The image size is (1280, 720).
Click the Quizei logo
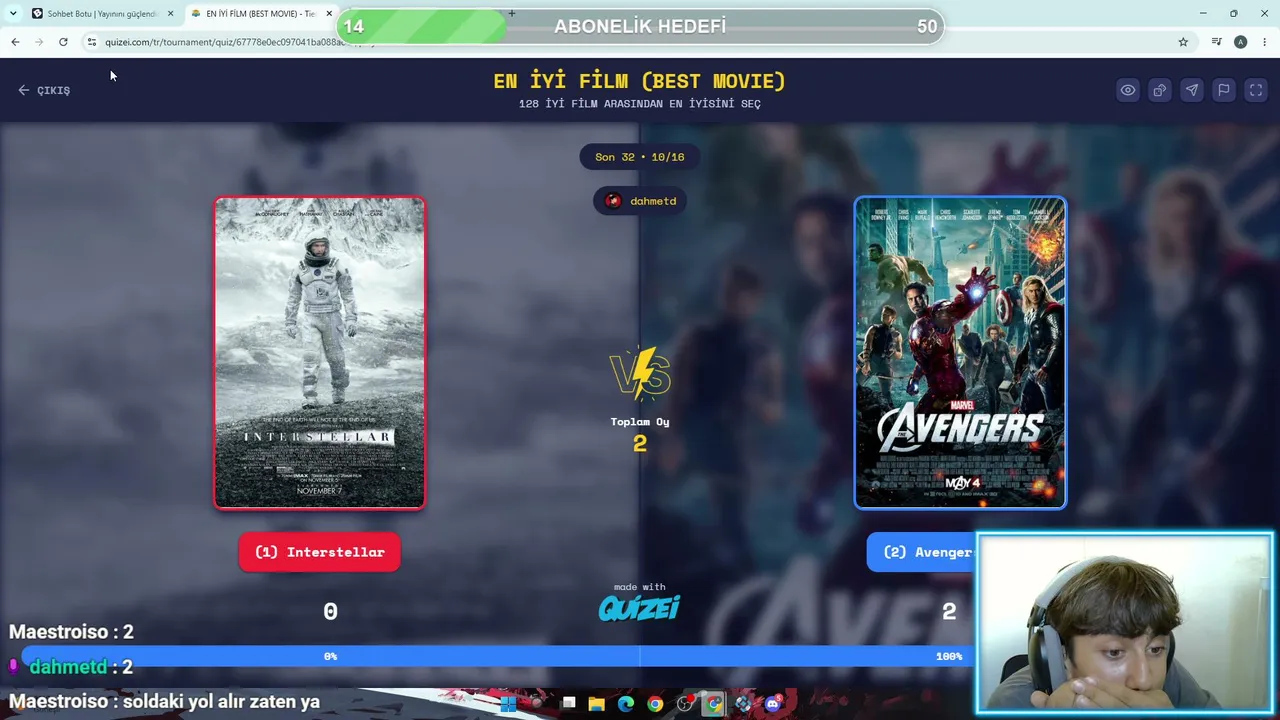tap(639, 607)
